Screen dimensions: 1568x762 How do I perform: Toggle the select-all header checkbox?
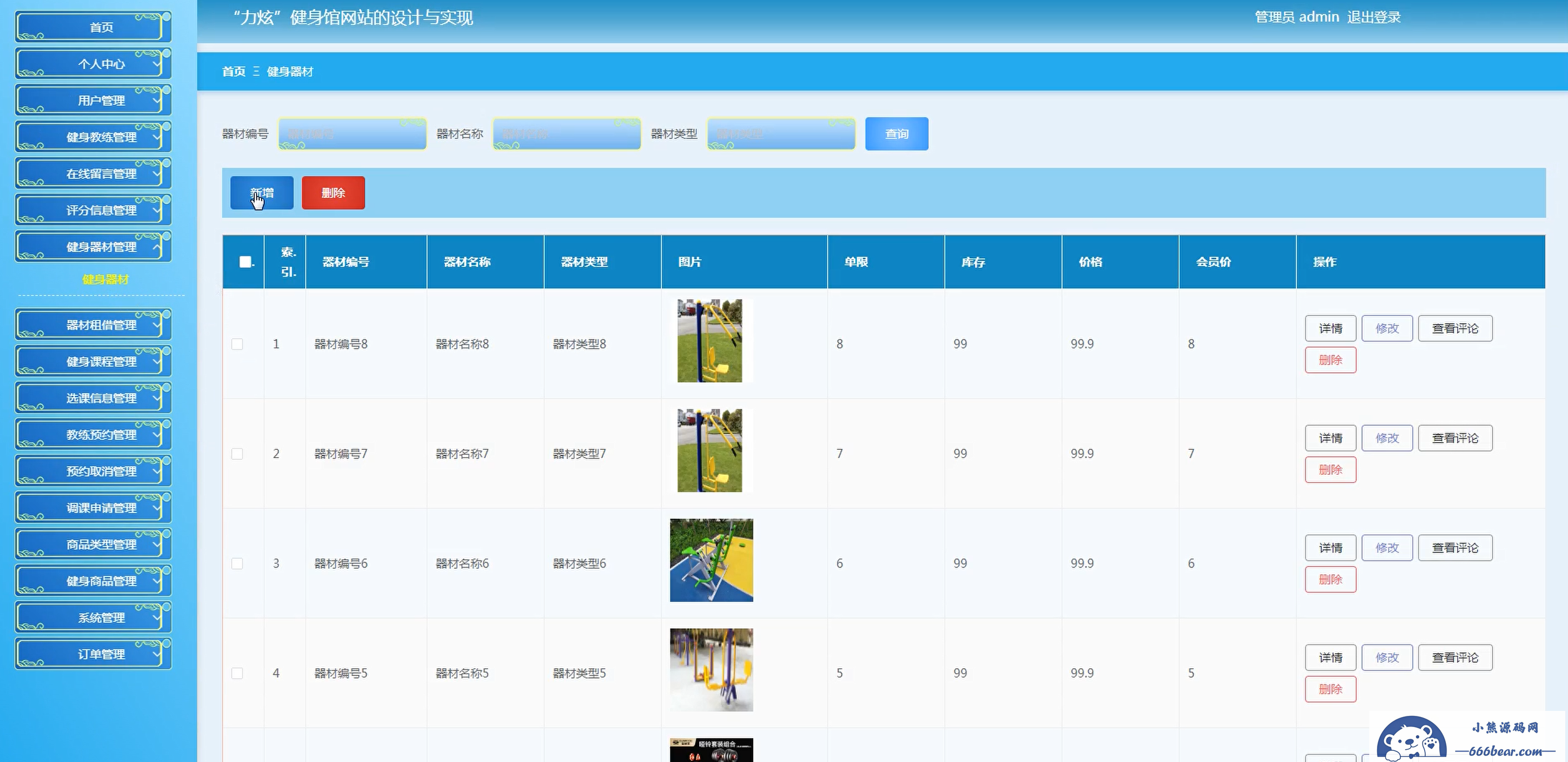(x=245, y=262)
